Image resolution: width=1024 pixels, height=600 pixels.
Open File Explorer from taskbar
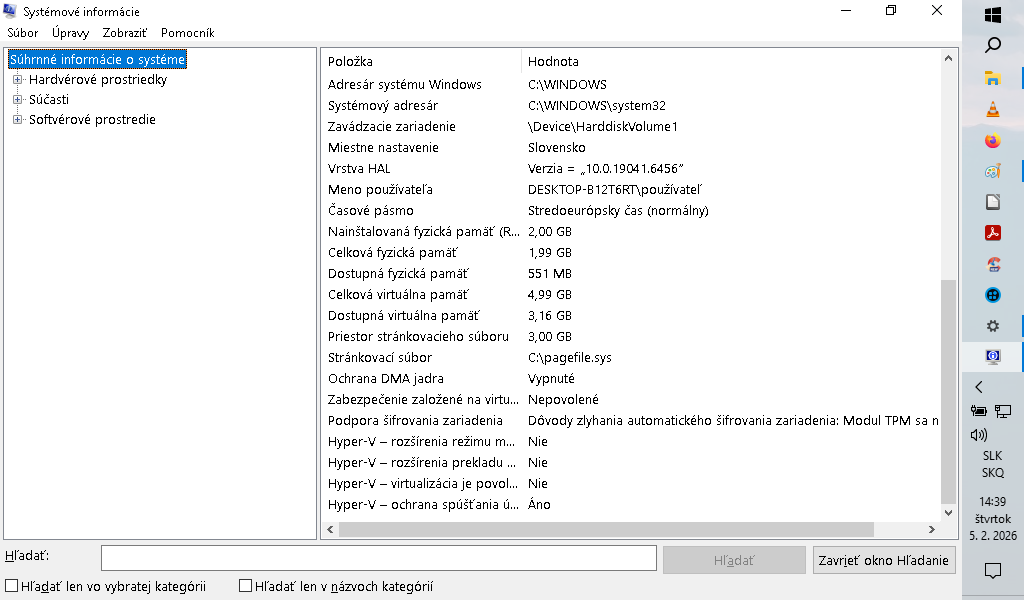pyautogui.click(x=993, y=78)
